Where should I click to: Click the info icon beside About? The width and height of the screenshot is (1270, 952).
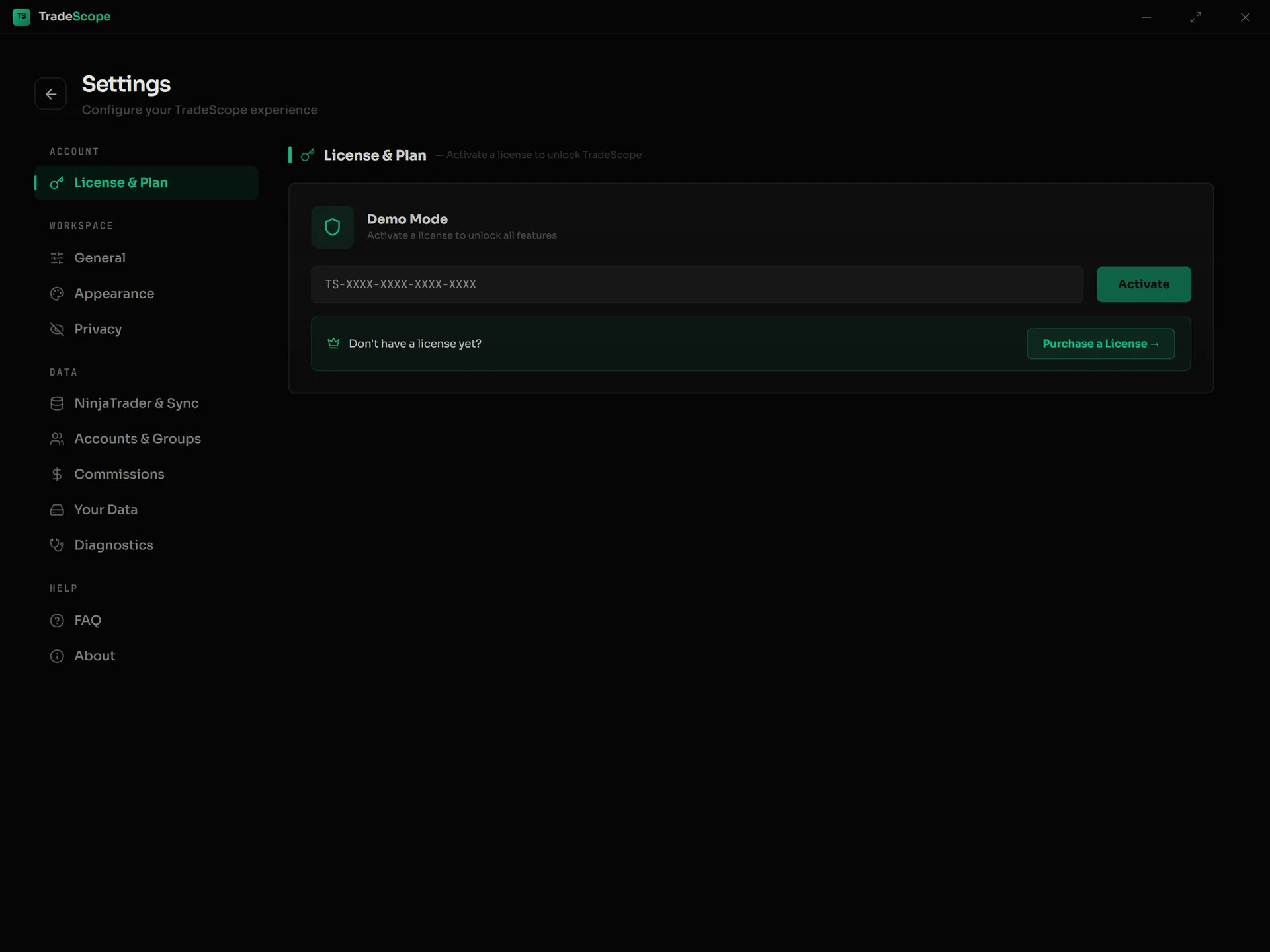click(x=57, y=656)
